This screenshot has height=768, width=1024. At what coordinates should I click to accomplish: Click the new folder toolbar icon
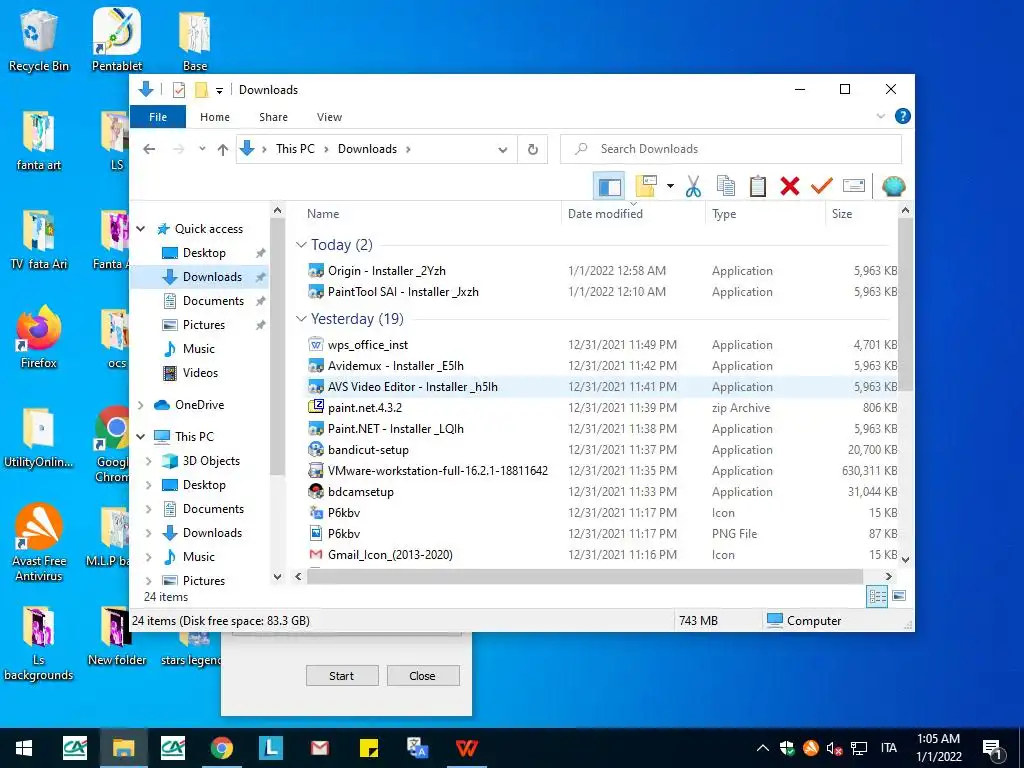646,186
